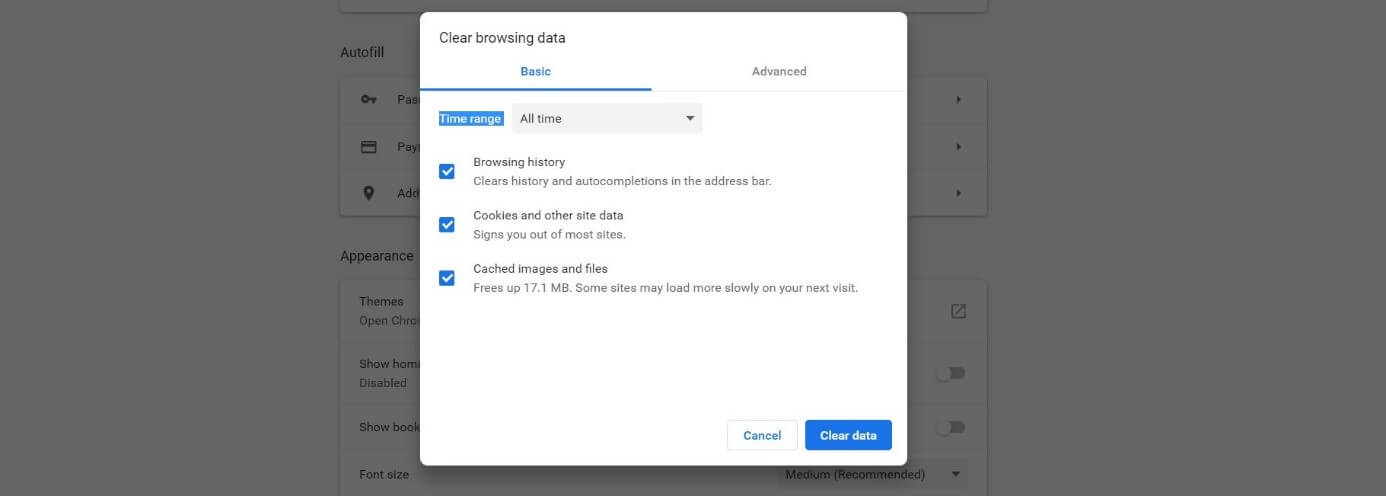1386x496 pixels.
Task: Click the key icon for Passwords
Action: (x=368, y=99)
